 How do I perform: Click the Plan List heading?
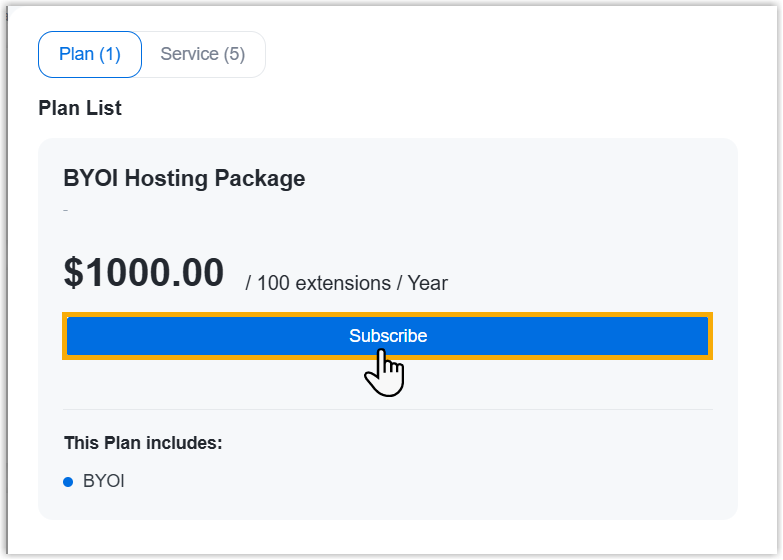(80, 108)
